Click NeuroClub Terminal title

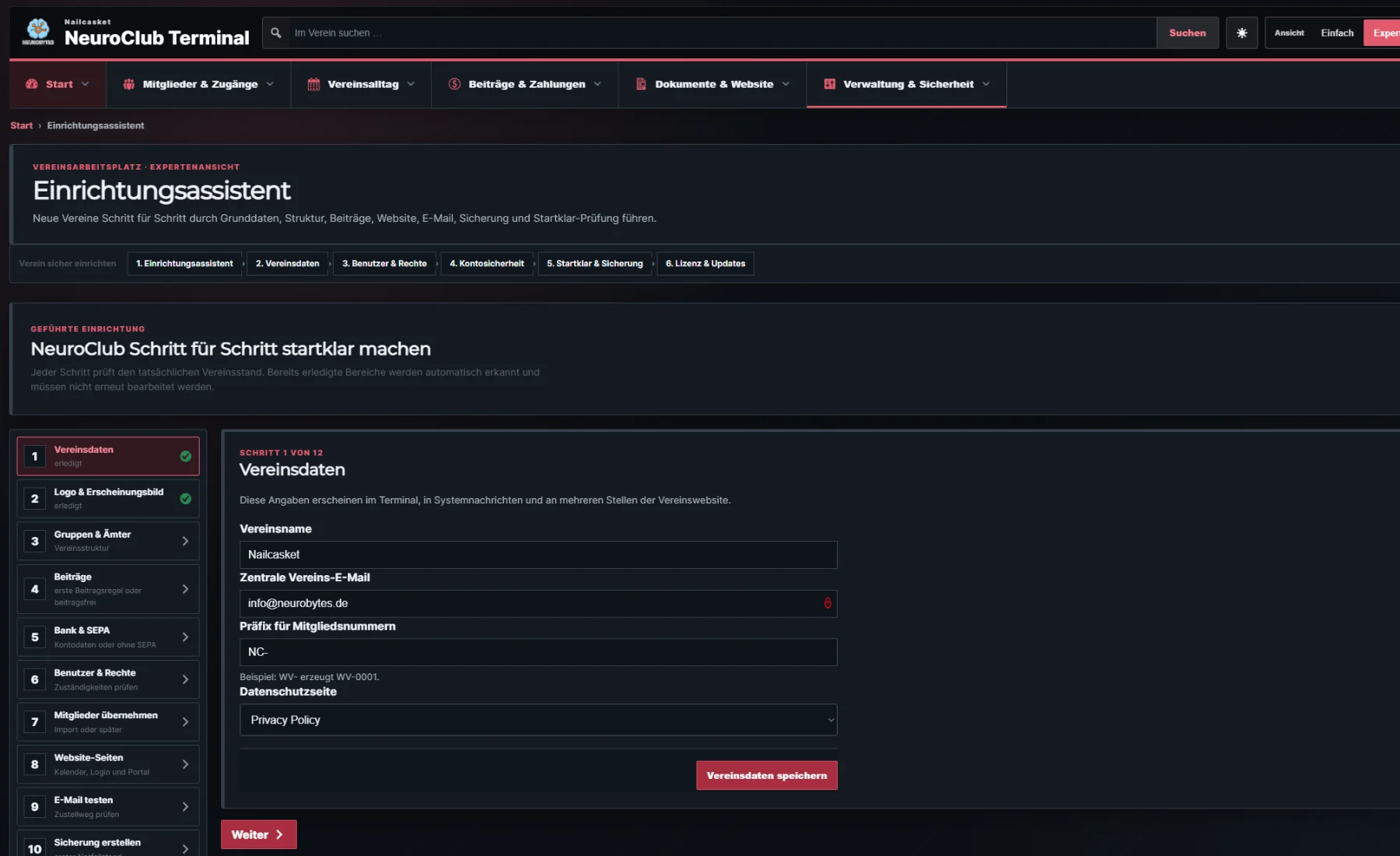156,37
